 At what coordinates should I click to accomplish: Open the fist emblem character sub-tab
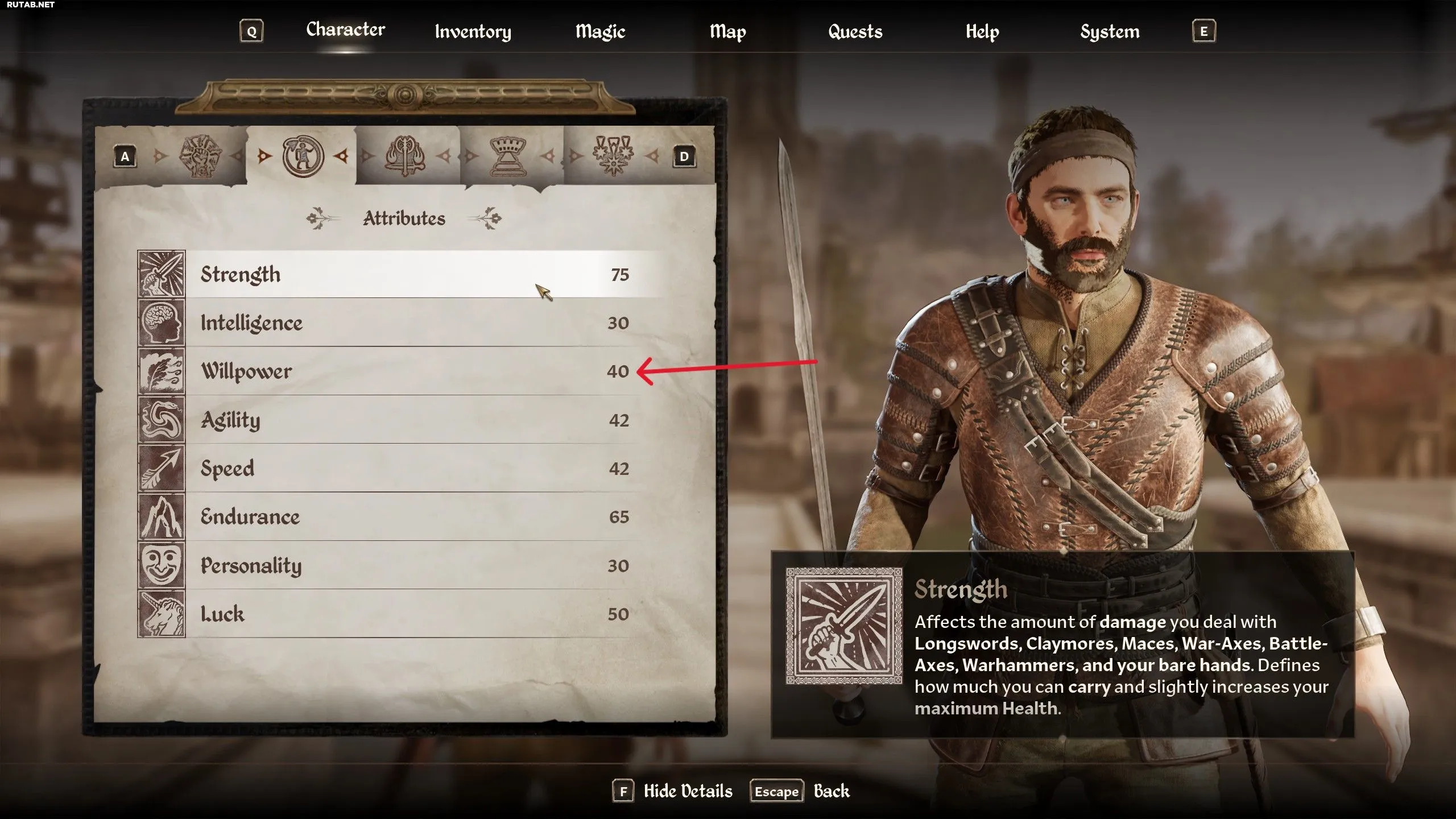[200, 156]
